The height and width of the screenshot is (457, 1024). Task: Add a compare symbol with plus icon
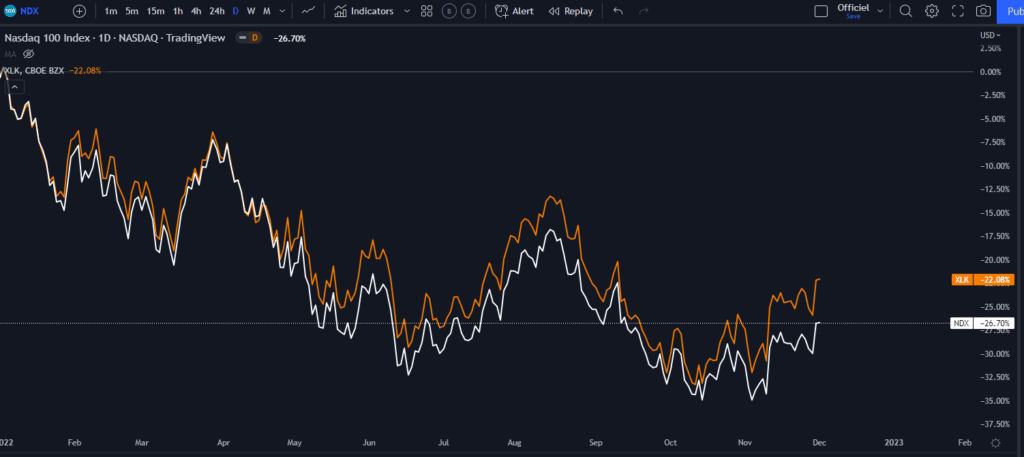tap(79, 11)
